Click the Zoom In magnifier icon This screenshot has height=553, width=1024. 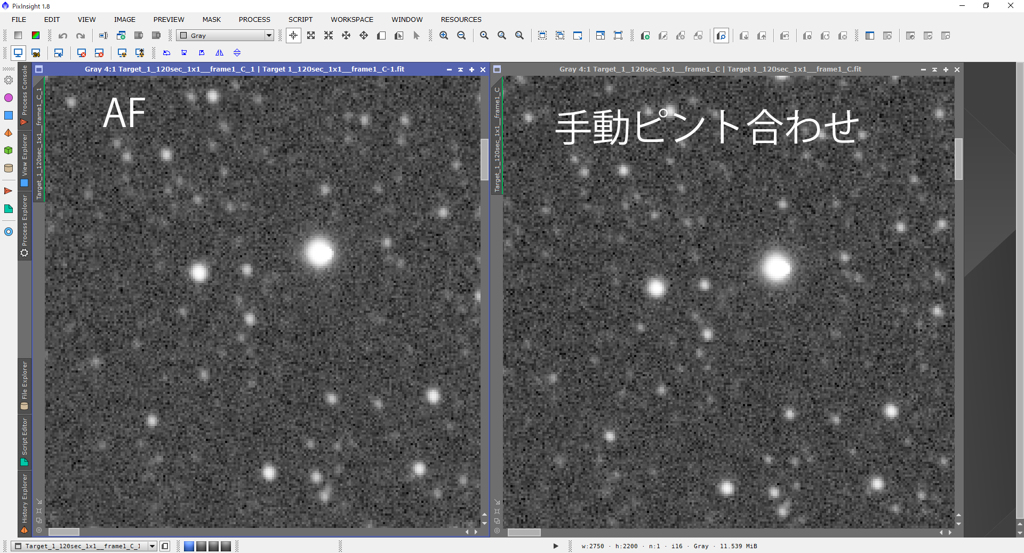tap(444, 36)
